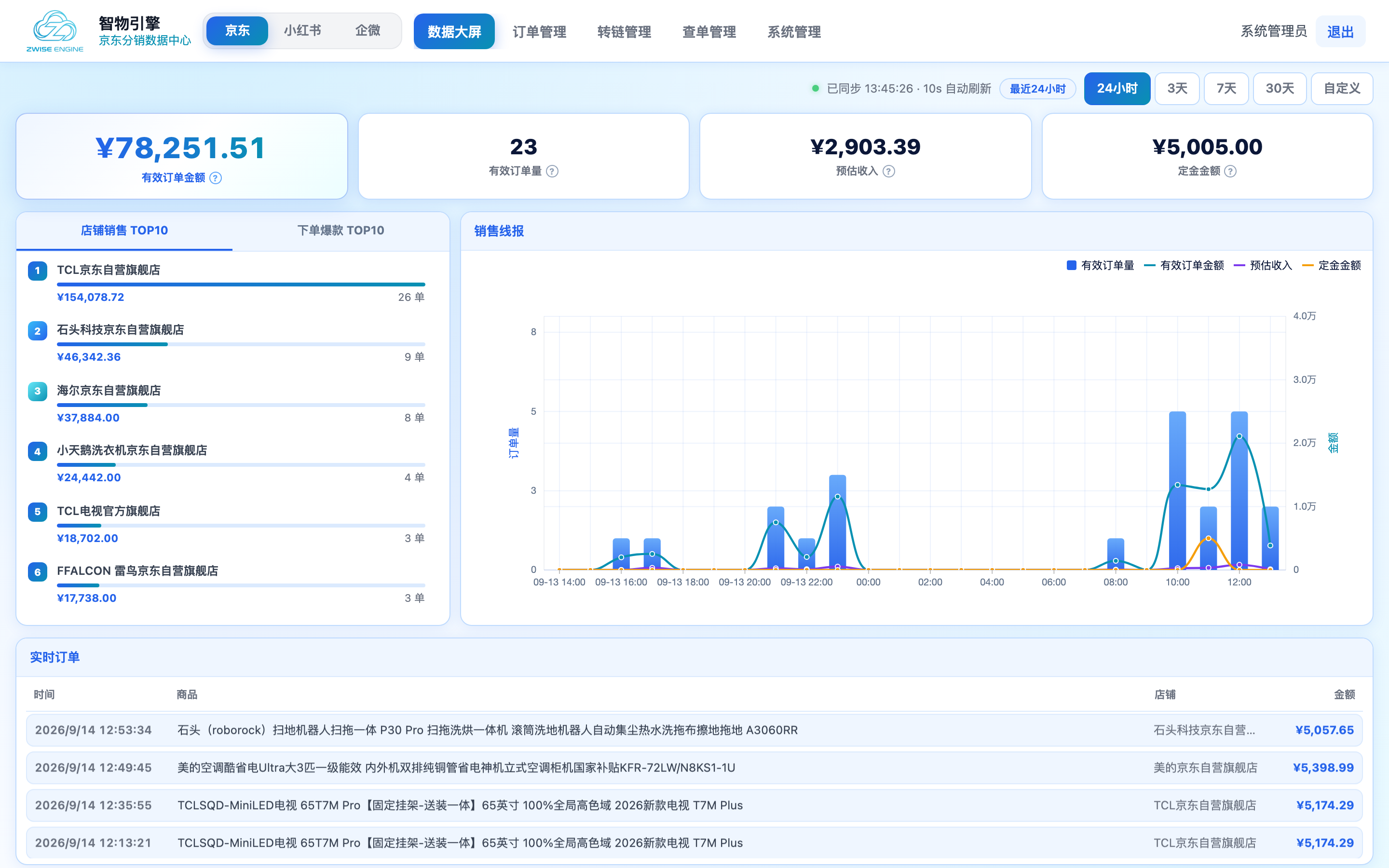Toggle 有效订单金额 legend series
Screen dimensions: 1389x868
tap(1184, 265)
